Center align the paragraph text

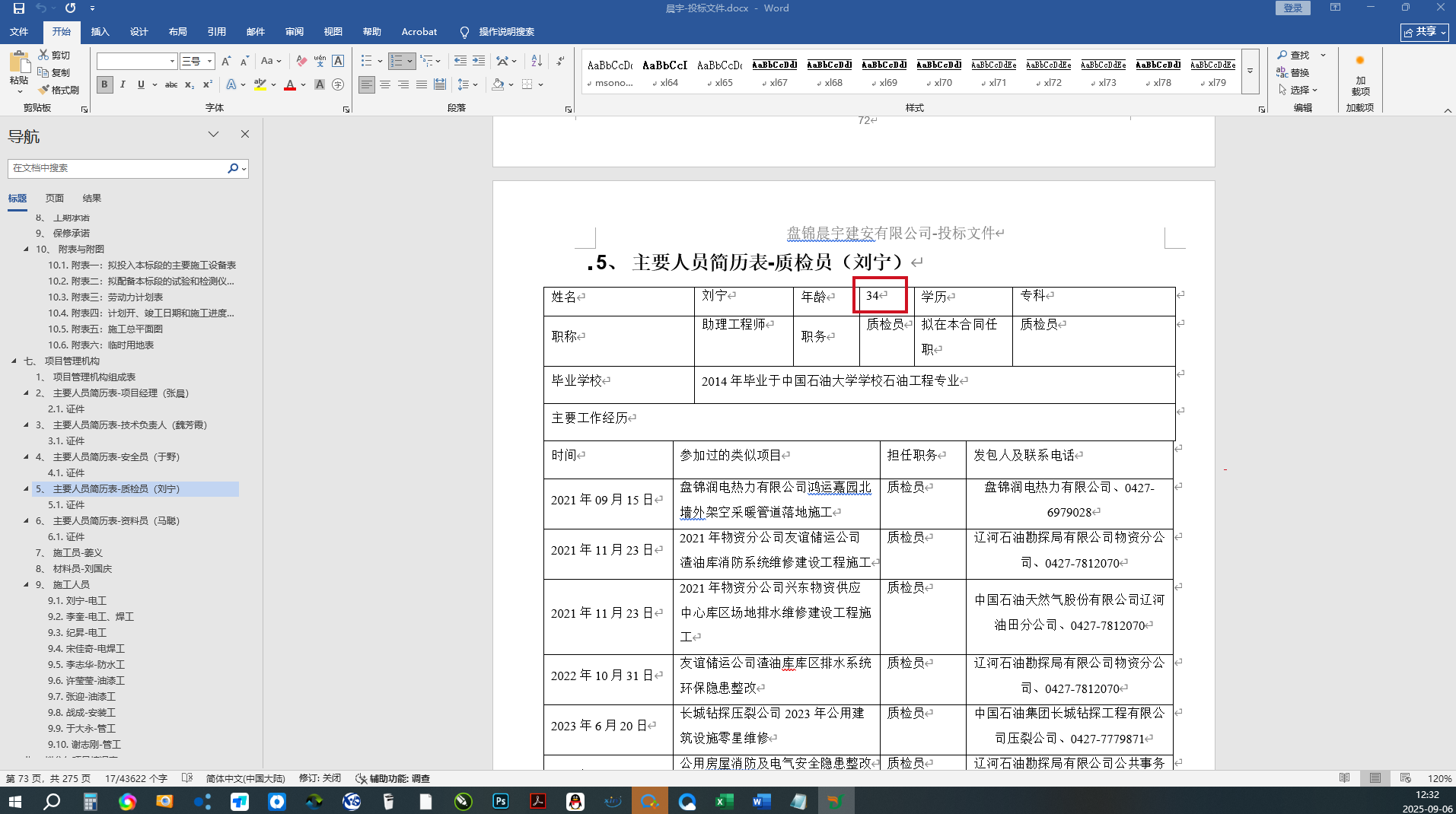pos(385,84)
